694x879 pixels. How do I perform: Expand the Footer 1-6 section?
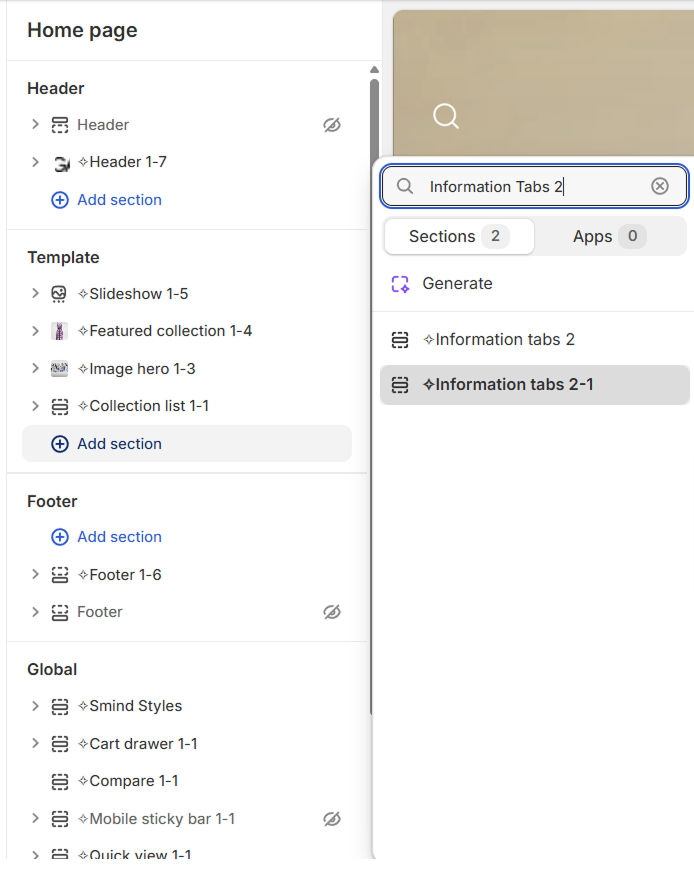pyautogui.click(x=35, y=575)
